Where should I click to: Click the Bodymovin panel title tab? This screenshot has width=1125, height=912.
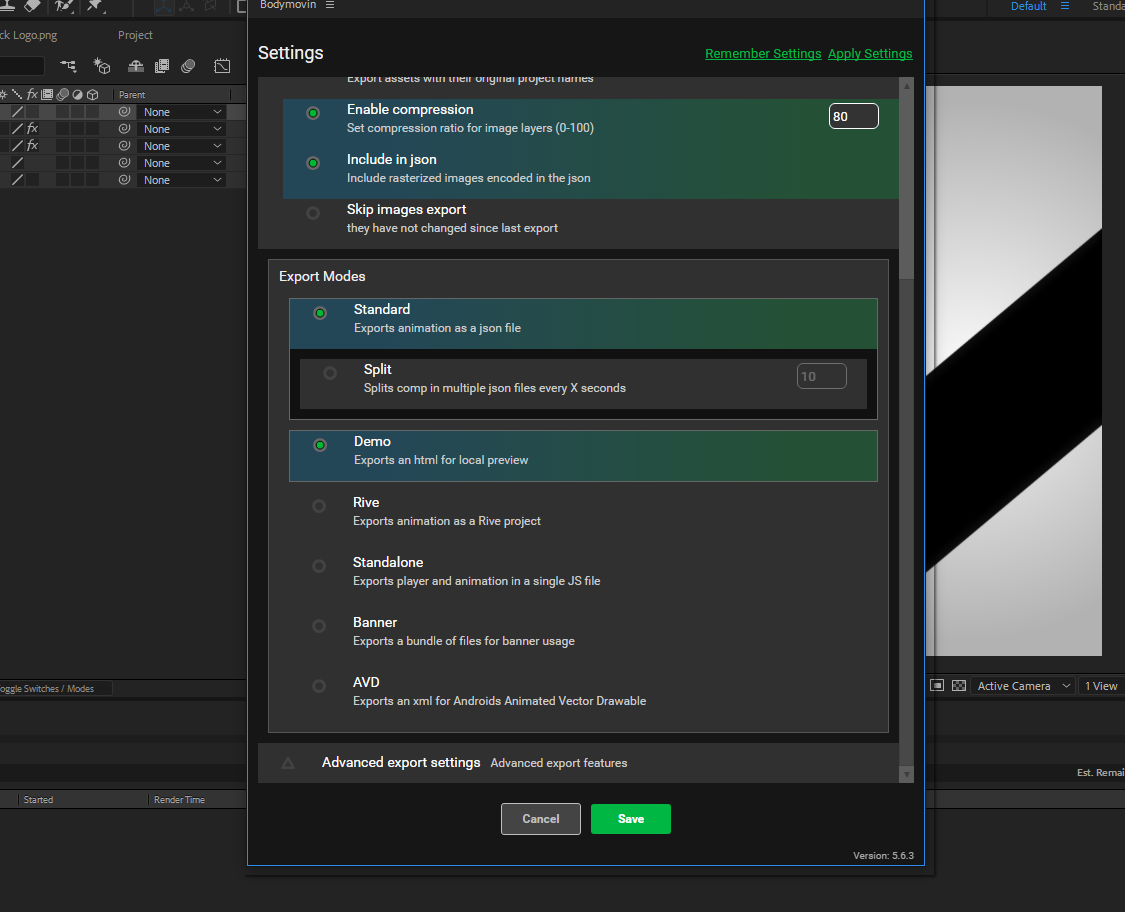click(x=288, y=5)
